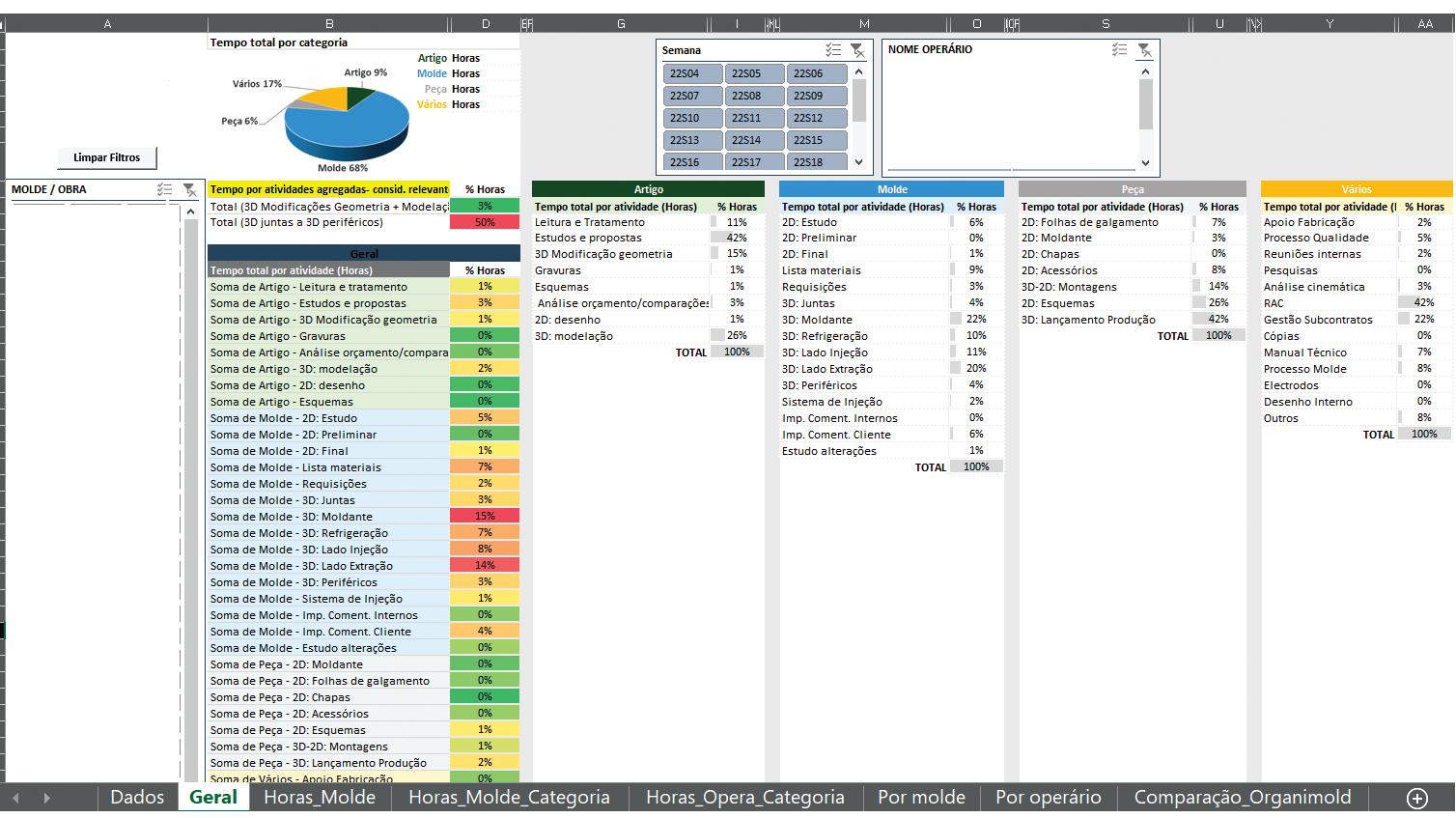The image size is (1456, 818).
Task: Clear filter on MOLDE / OBRA slicer
Action: coord(189,190)
